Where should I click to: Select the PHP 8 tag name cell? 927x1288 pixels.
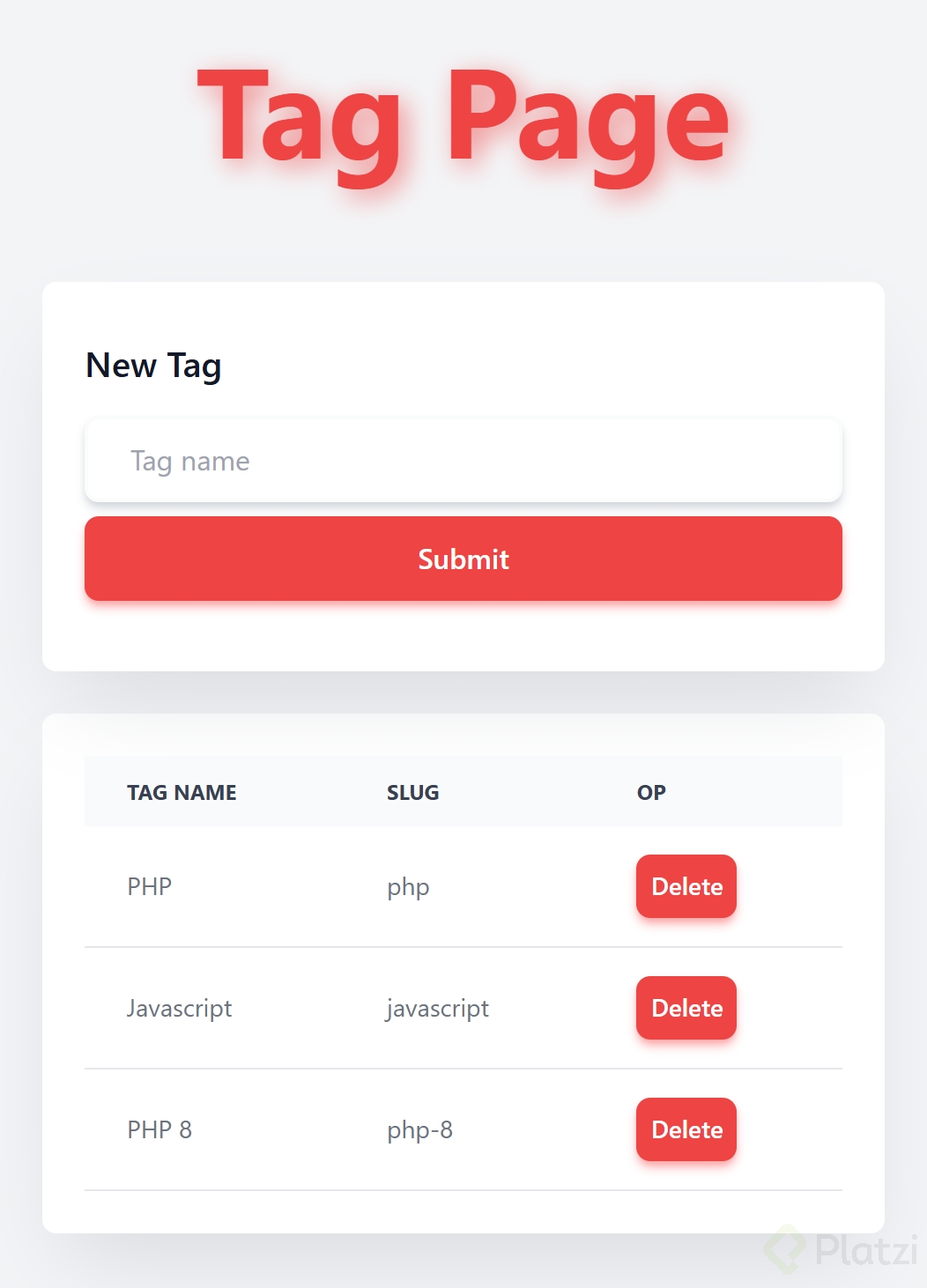159,1129
